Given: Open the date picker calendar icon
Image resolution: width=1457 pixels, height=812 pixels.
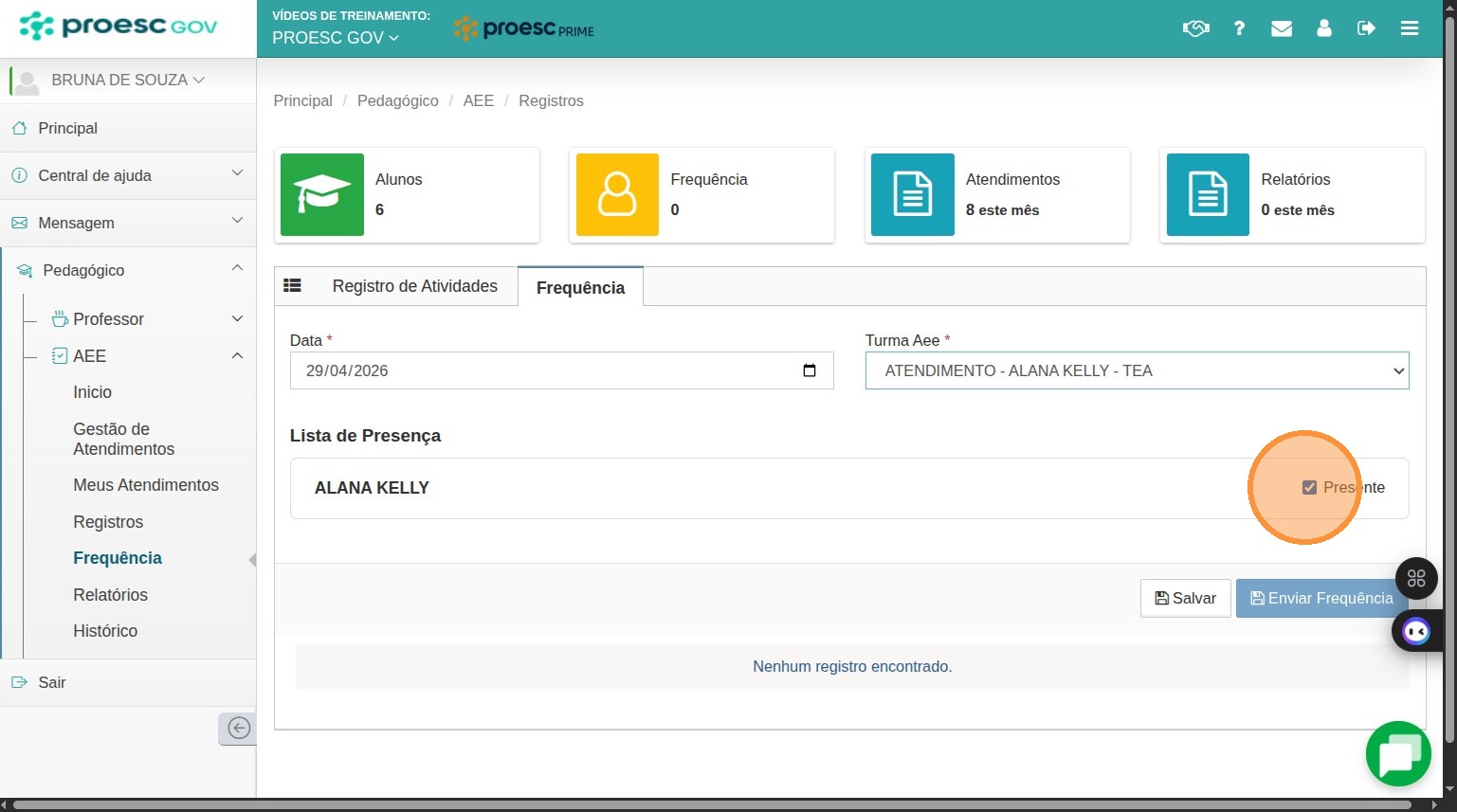Looking at the screenshot, I should pos(810,370).
